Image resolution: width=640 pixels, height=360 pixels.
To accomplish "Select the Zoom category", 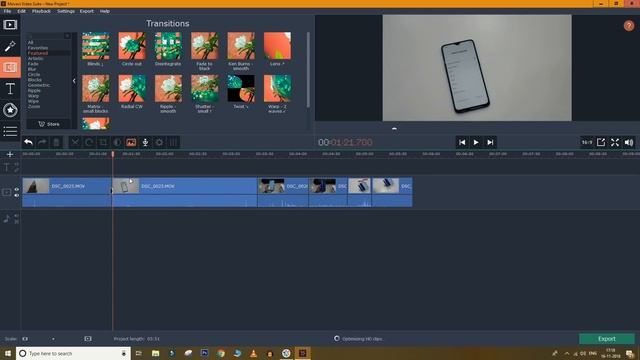I will click(34, 107).
